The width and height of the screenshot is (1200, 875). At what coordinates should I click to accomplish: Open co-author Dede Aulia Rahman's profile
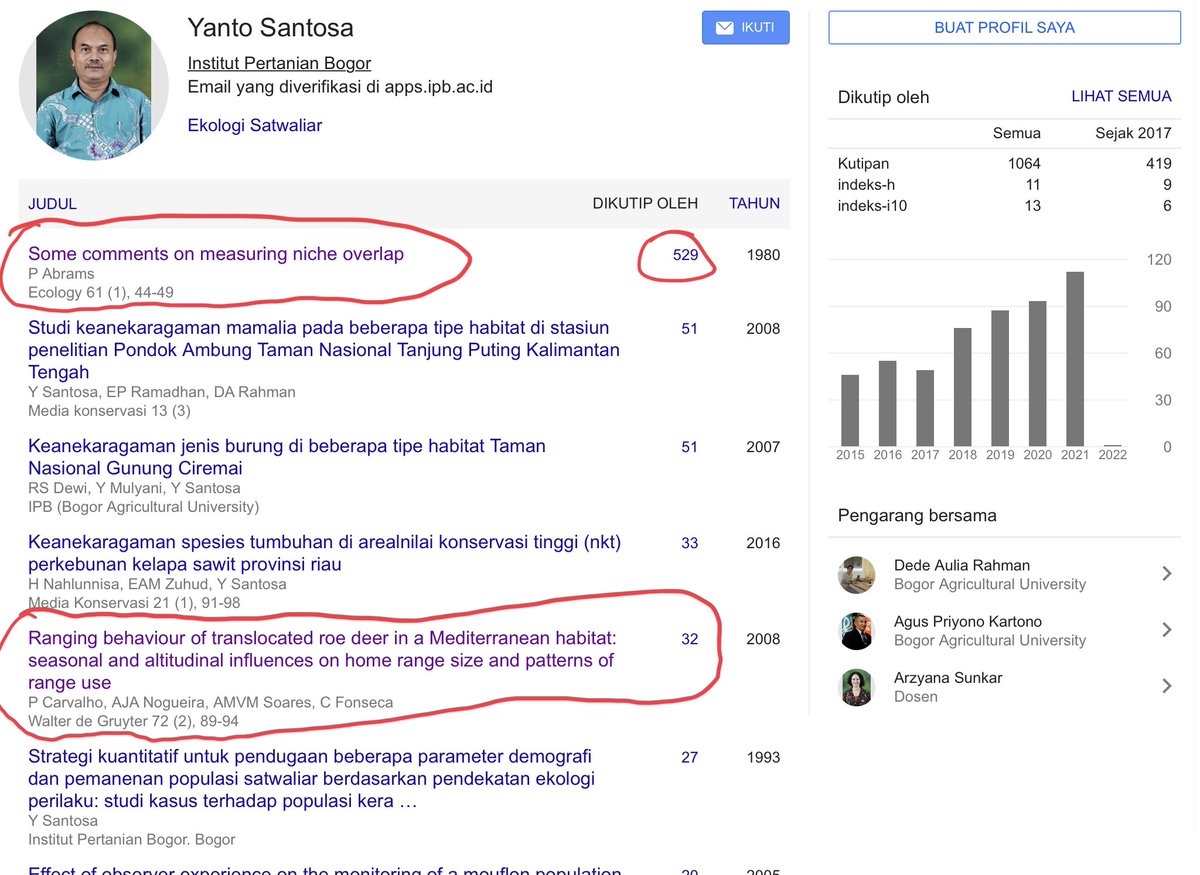(961, 565)
